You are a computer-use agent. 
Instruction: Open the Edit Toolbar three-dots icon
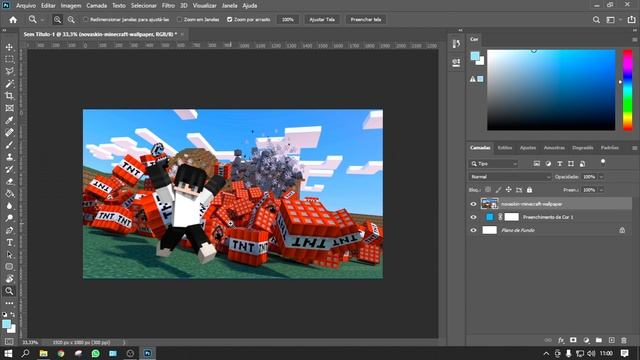click(x=9, y=303)
